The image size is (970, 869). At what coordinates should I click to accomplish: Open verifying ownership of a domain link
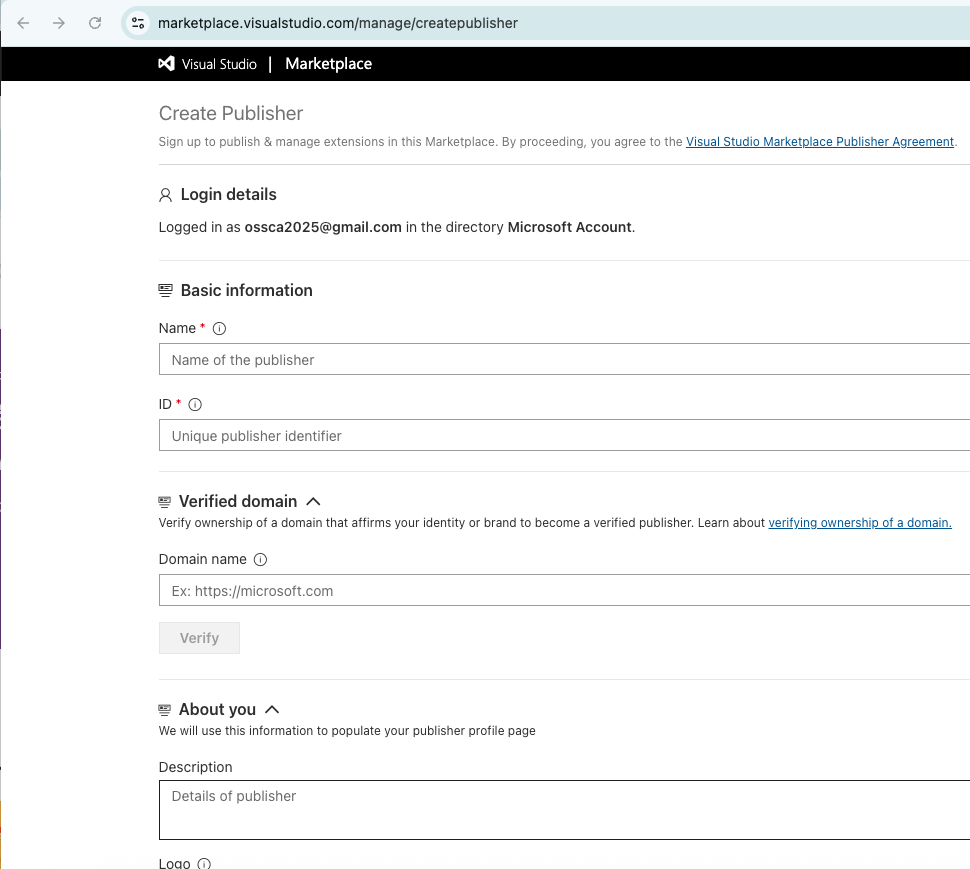point(860,523)
